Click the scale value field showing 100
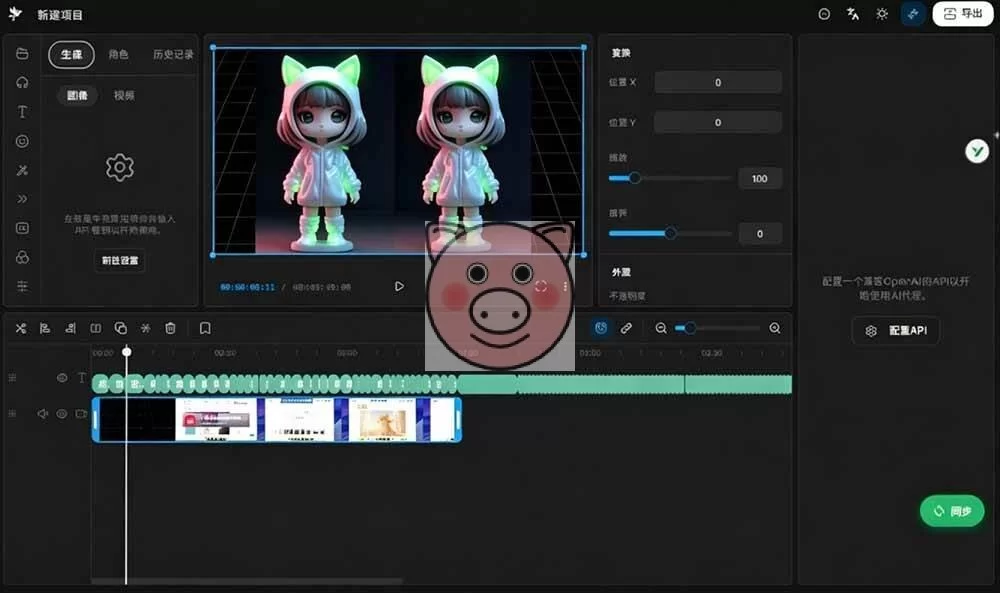Image resolution: width=1000 pixels, height=593 pixels. tap(760, 179)
